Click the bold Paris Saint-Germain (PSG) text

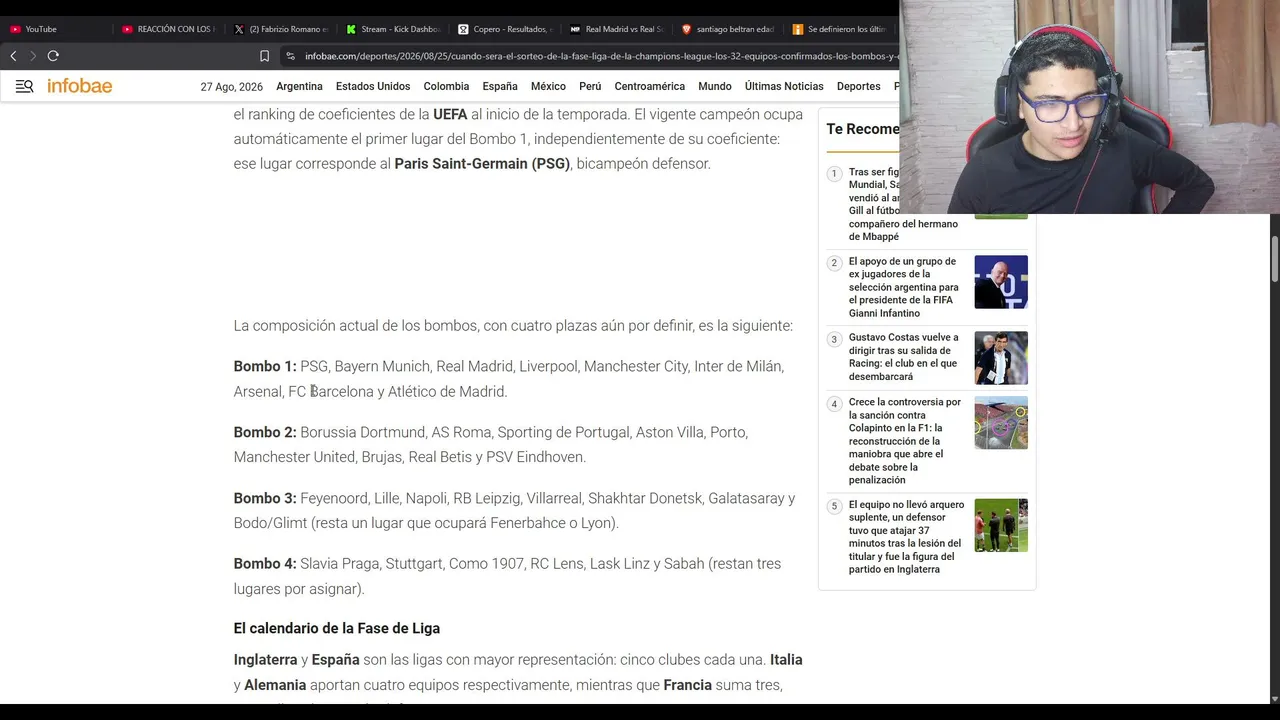click(482, 163)
